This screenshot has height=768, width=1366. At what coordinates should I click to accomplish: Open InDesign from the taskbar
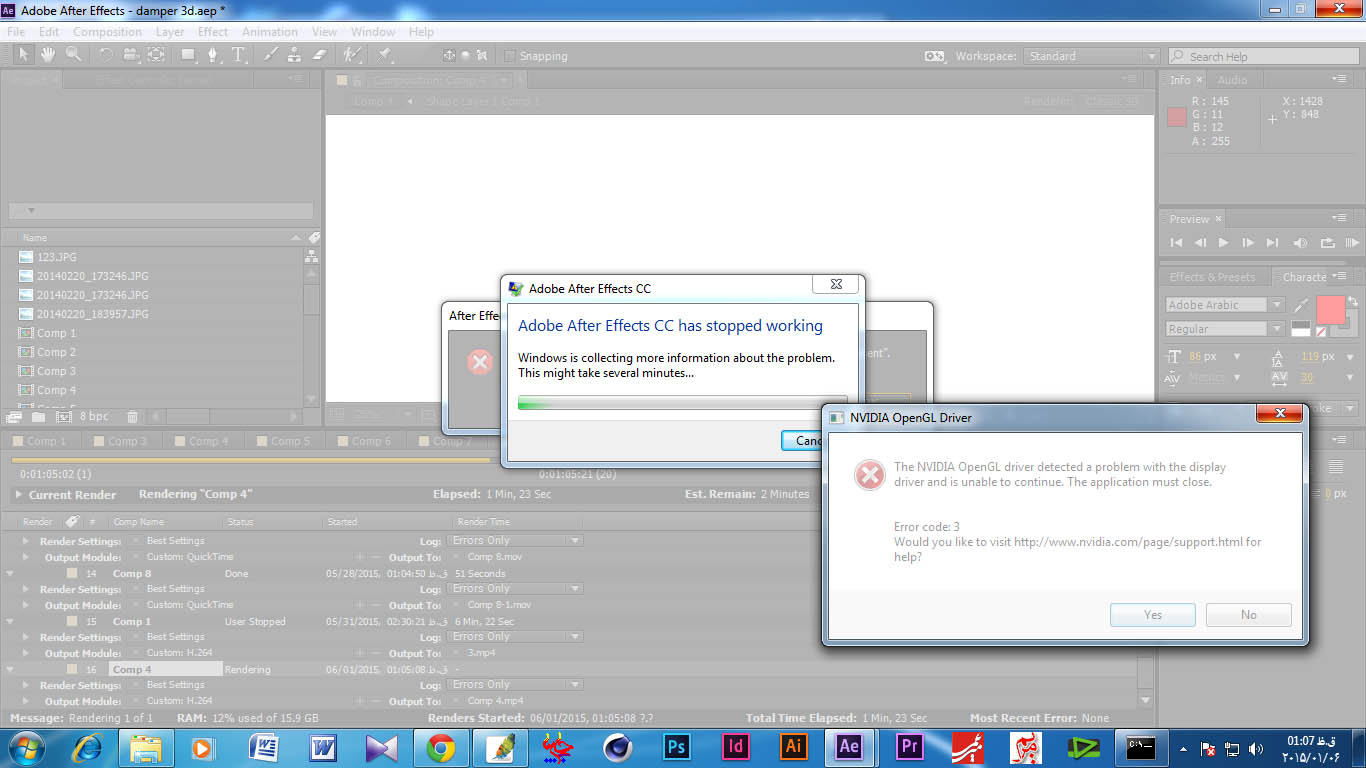735,746
